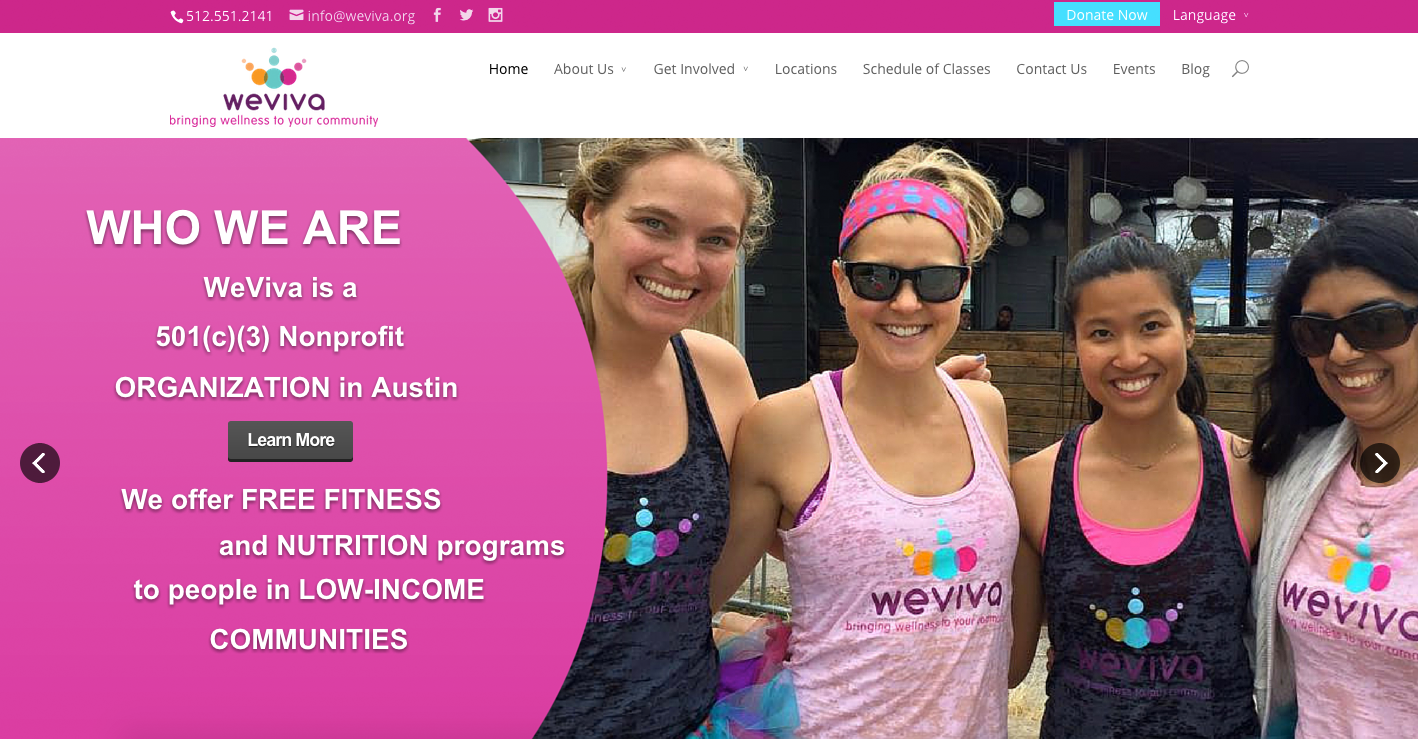The width and height of the screenshot is (1418, 739).
Task: Advance slider with right arrow button
Action: click(x=1380, y=463)
